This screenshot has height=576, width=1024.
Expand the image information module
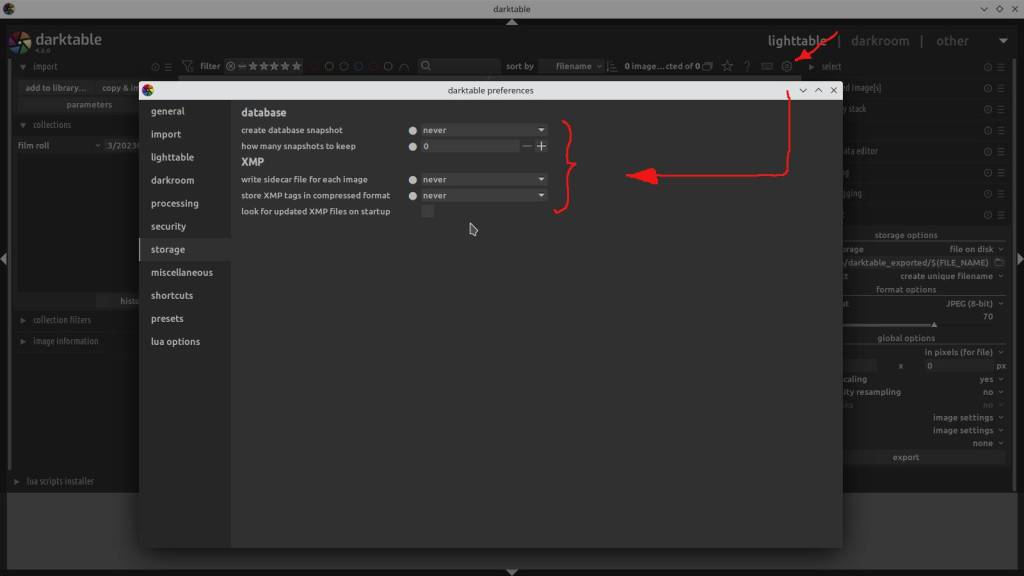(x=23, y=342)
